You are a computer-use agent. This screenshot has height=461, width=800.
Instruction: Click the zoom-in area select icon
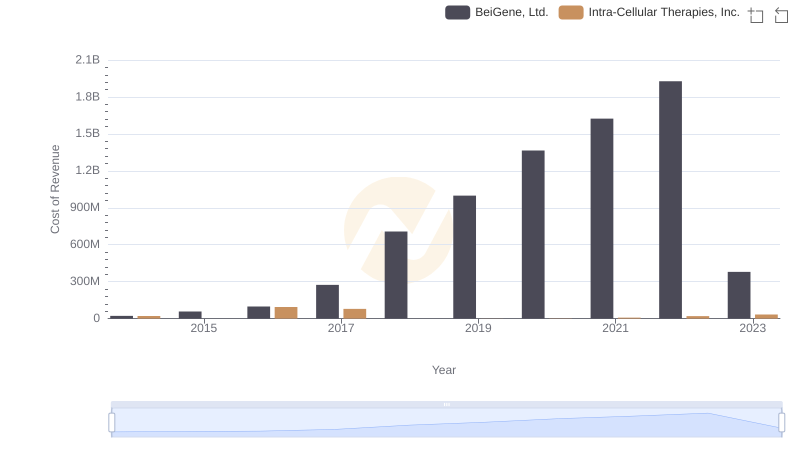756,15
